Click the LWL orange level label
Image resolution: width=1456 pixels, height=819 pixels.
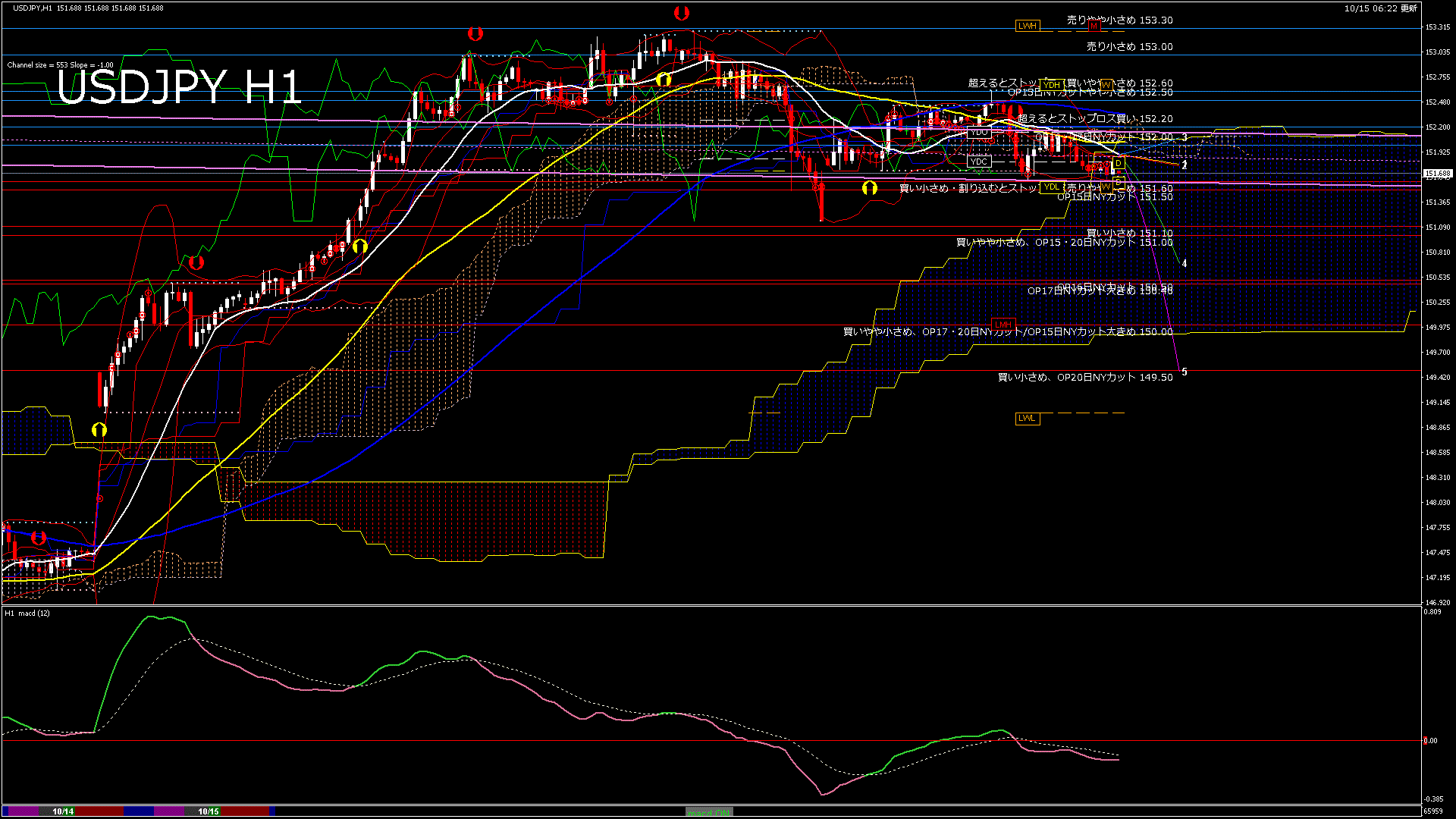point(1027,418)
